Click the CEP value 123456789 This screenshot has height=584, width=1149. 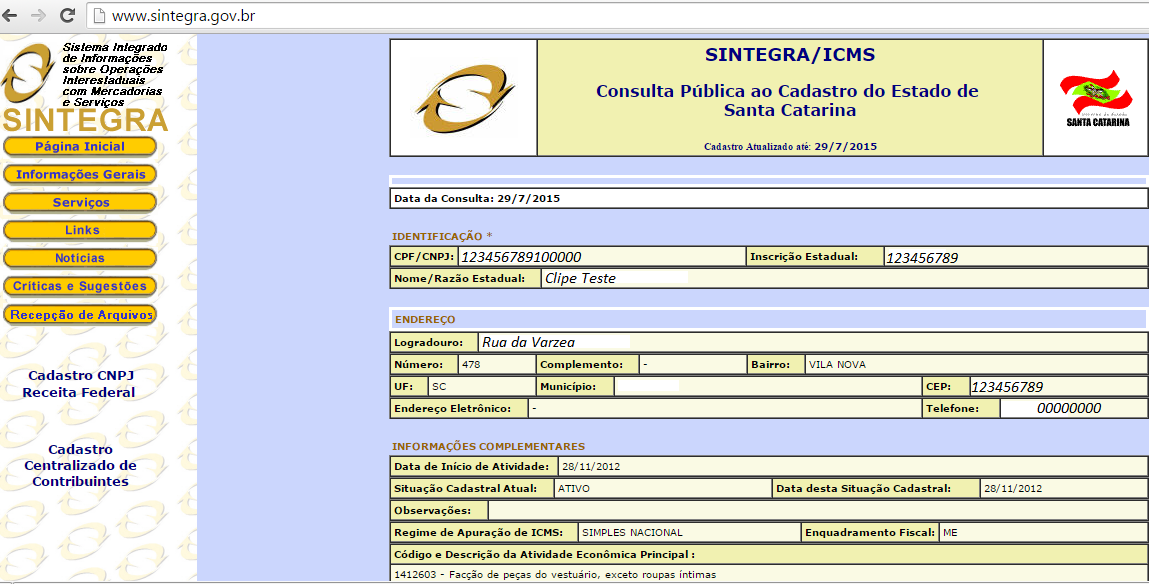[x=1007, y=387]
